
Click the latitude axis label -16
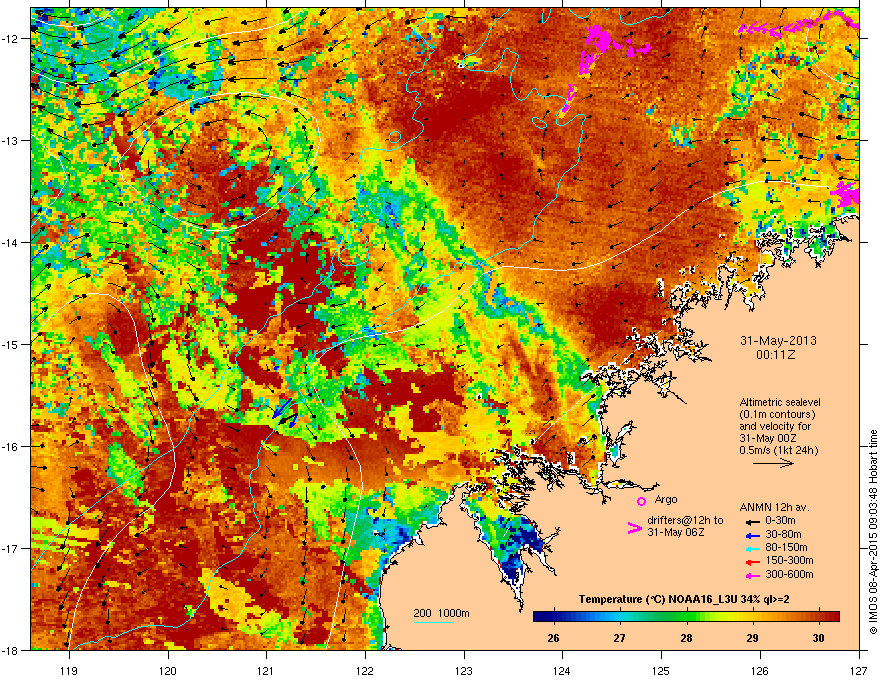11,447
